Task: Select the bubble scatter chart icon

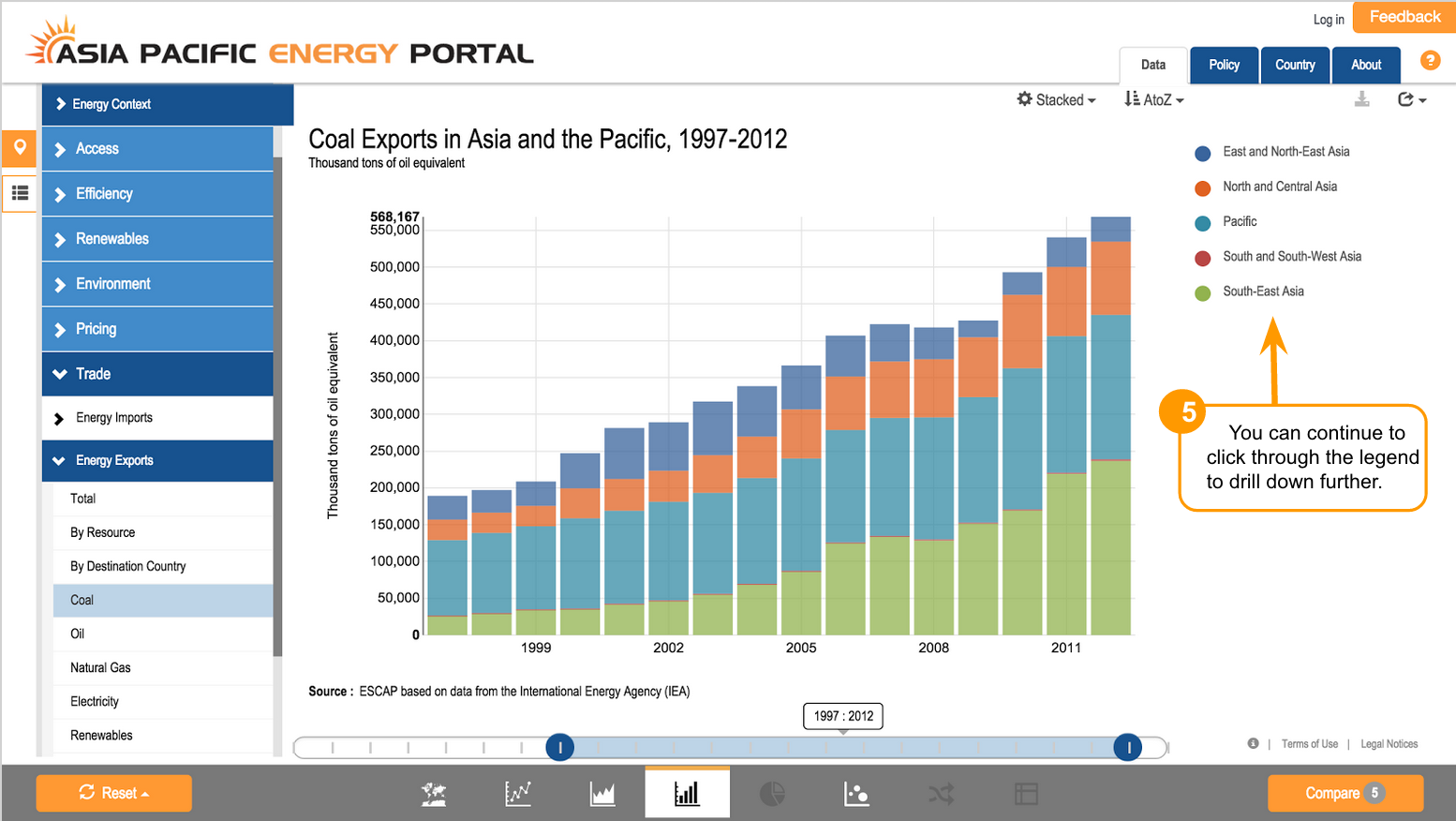Action: (856, 794)
